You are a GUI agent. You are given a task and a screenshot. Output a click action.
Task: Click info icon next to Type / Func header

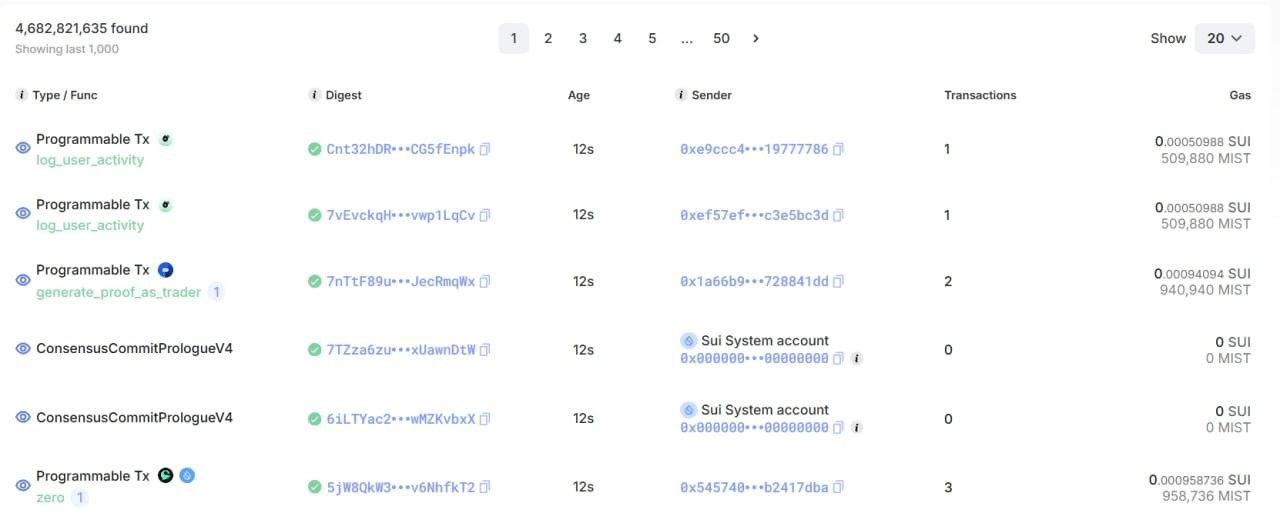click(x=22, y=95)
